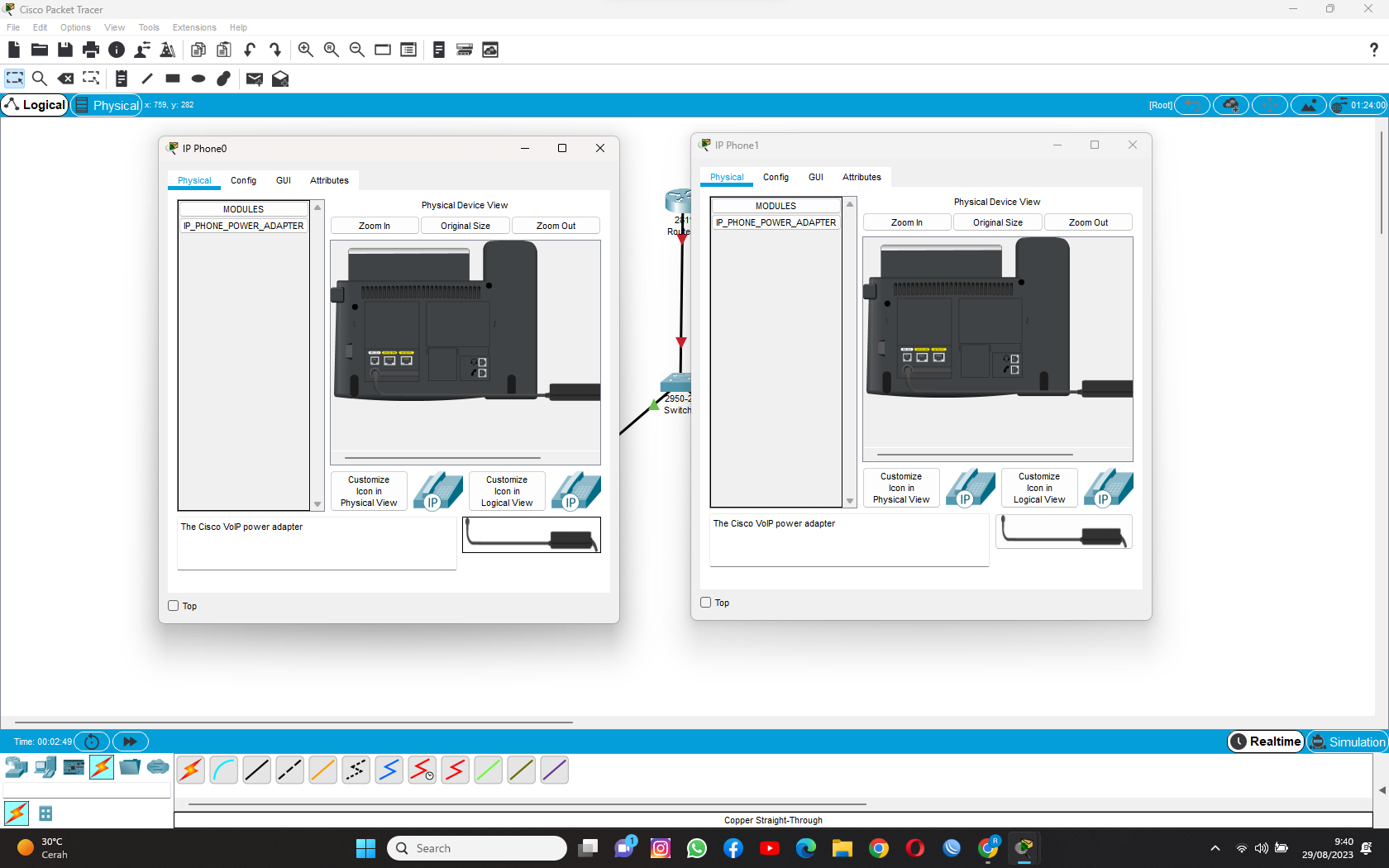Activate the Inspect magnifier tool
Screen dimensions: 1389x868
click(x=39, y=79)
